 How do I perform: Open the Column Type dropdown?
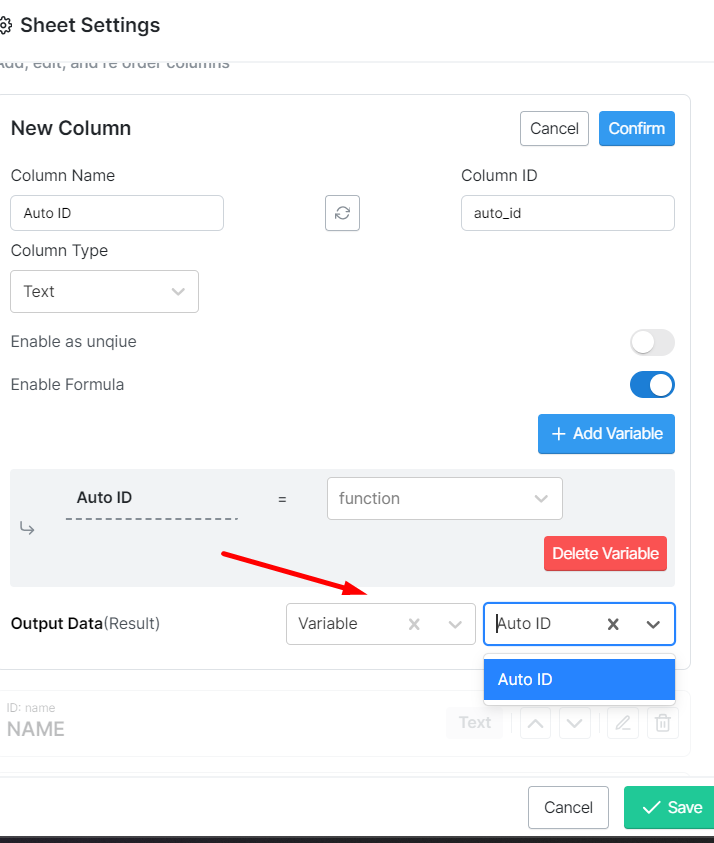pyautogui.click(x=104, y=291)
